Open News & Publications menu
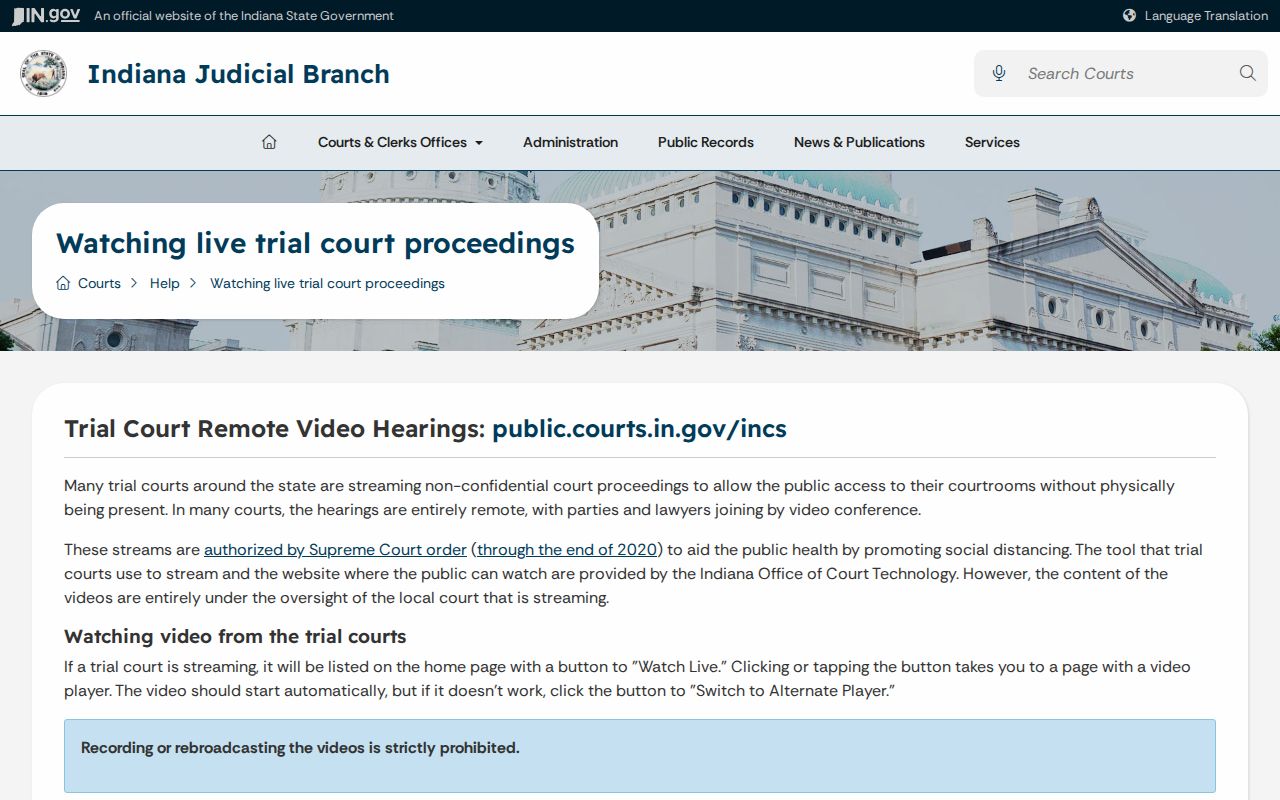This screenshot has width=1280, height=800. pyautogui.click(x=859, y=142)
